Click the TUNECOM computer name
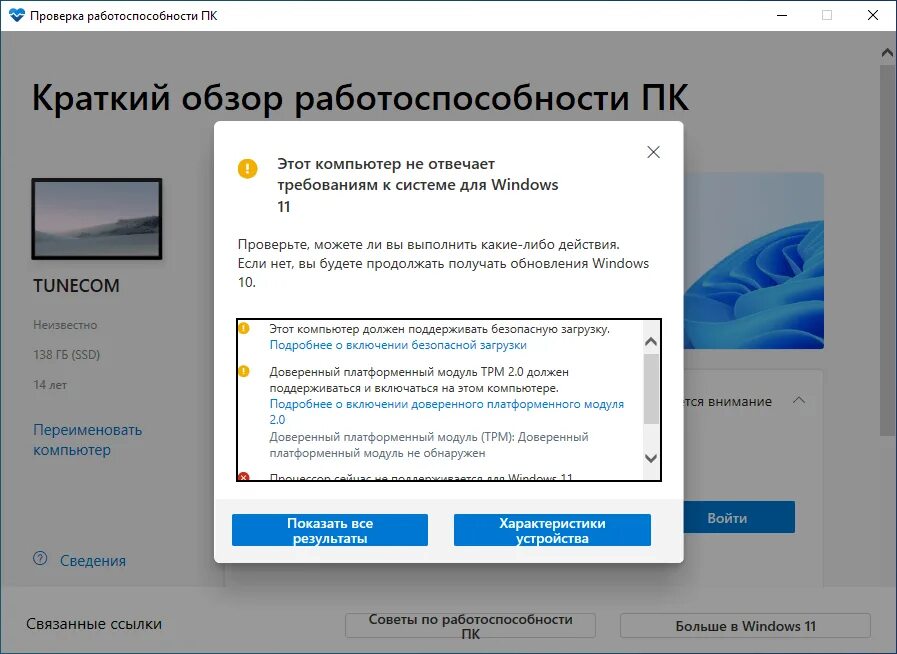 click(x=76, y=286)
